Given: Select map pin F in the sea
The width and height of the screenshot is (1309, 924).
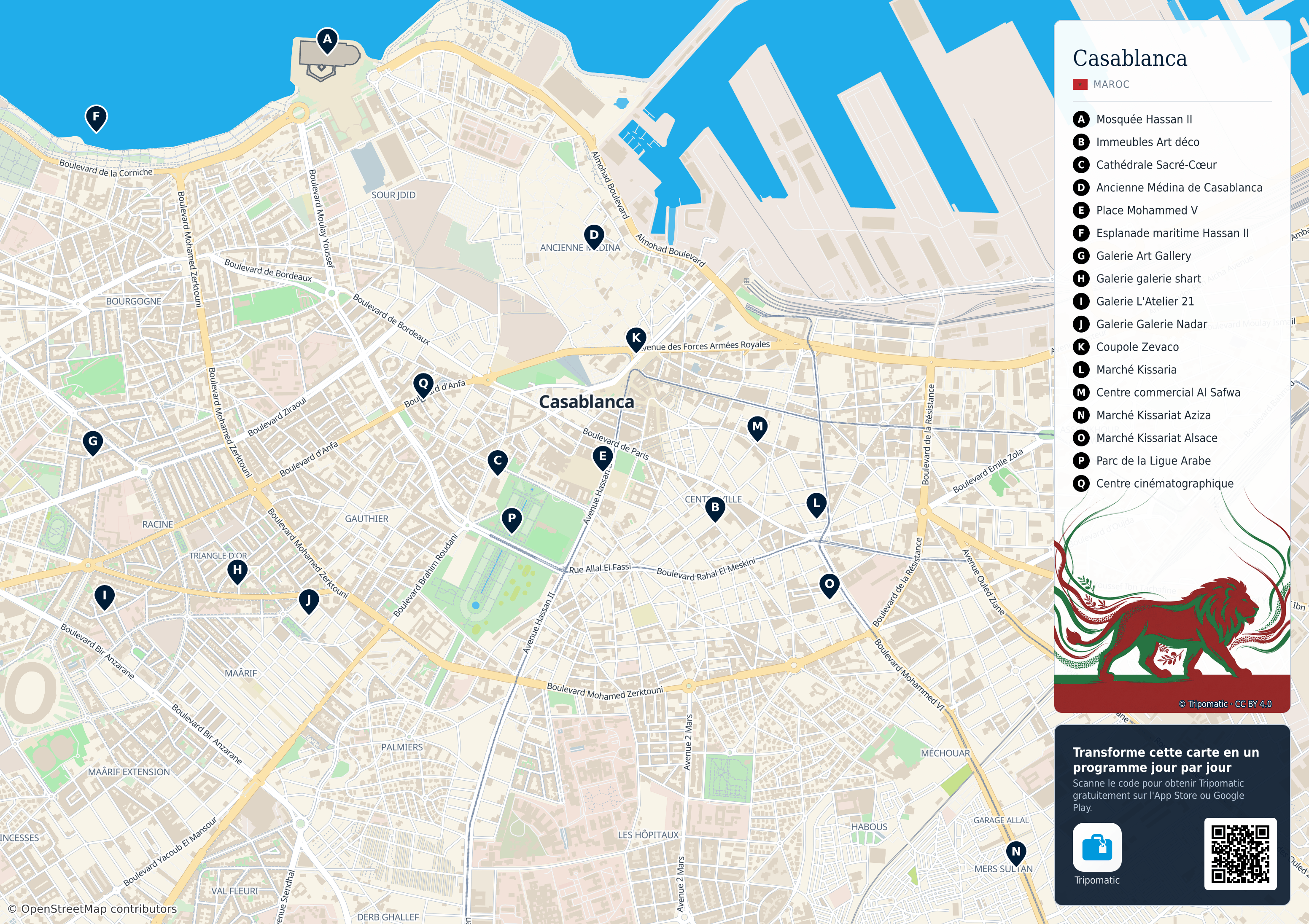Looking at the screenshot, I should (x=96, y=118).
